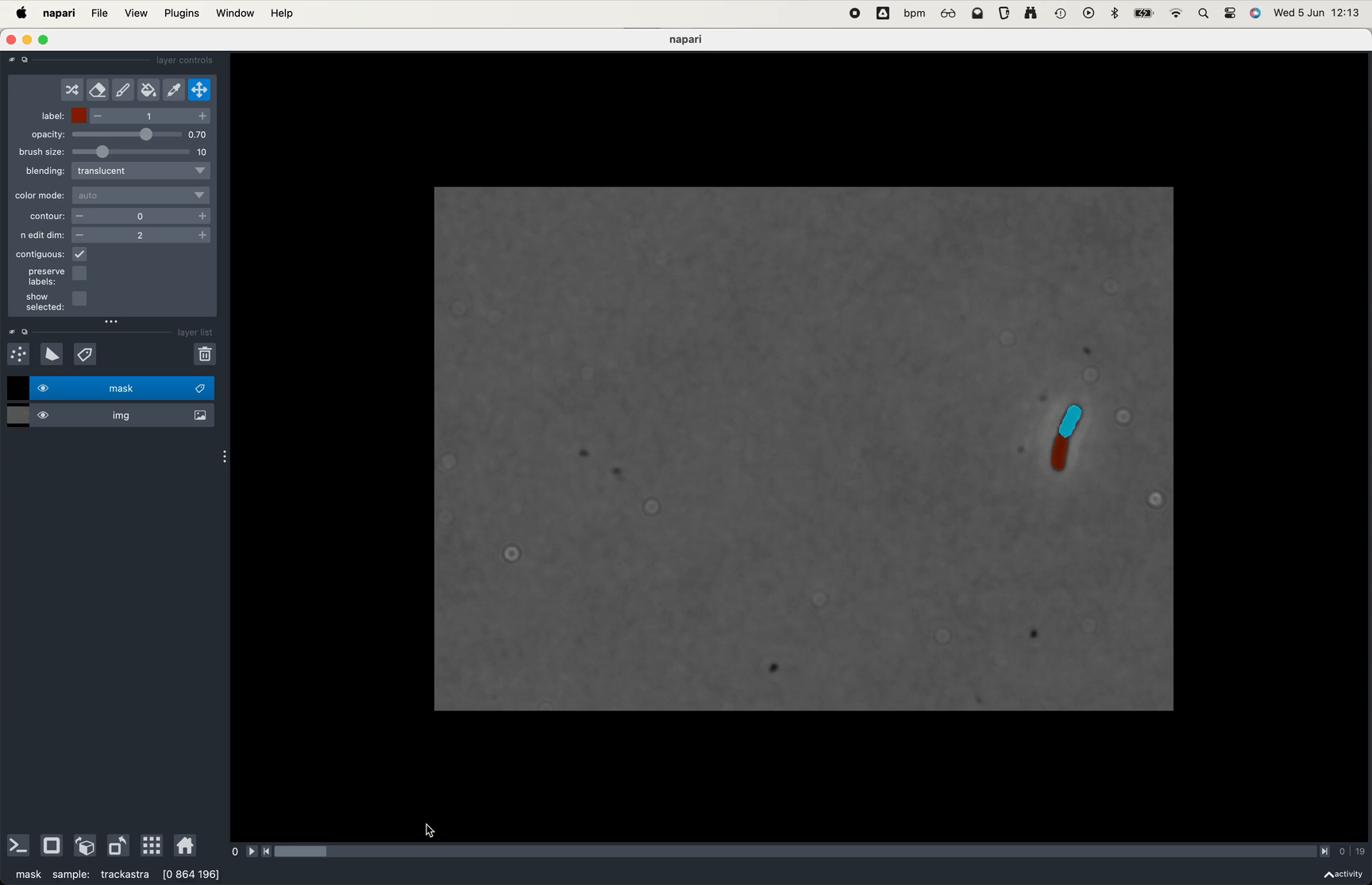Activate the fill bucket tool
Viewport: 1372px width, 885px height.
[148, 90]
